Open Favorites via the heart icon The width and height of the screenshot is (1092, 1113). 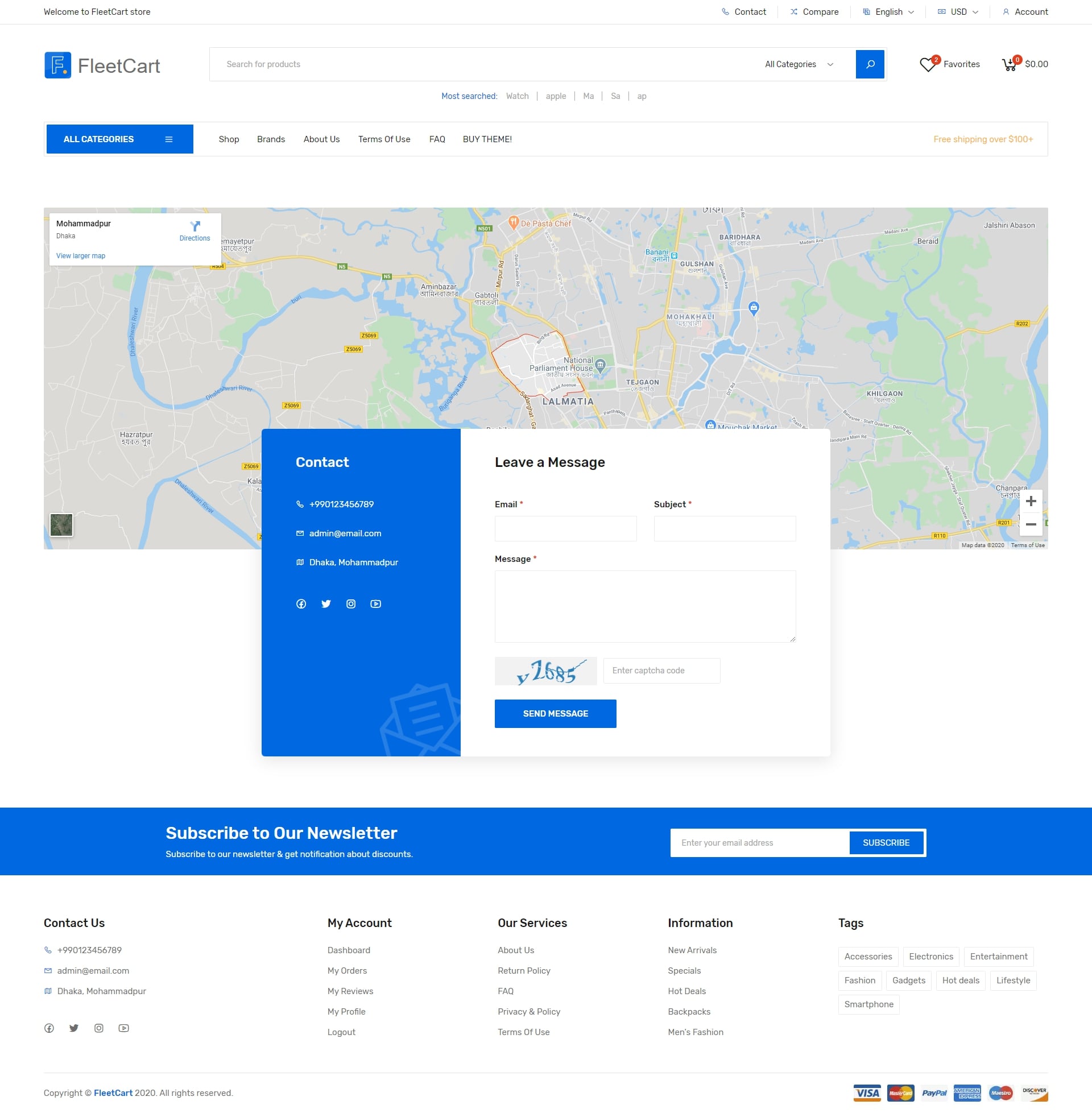[929, 65]
